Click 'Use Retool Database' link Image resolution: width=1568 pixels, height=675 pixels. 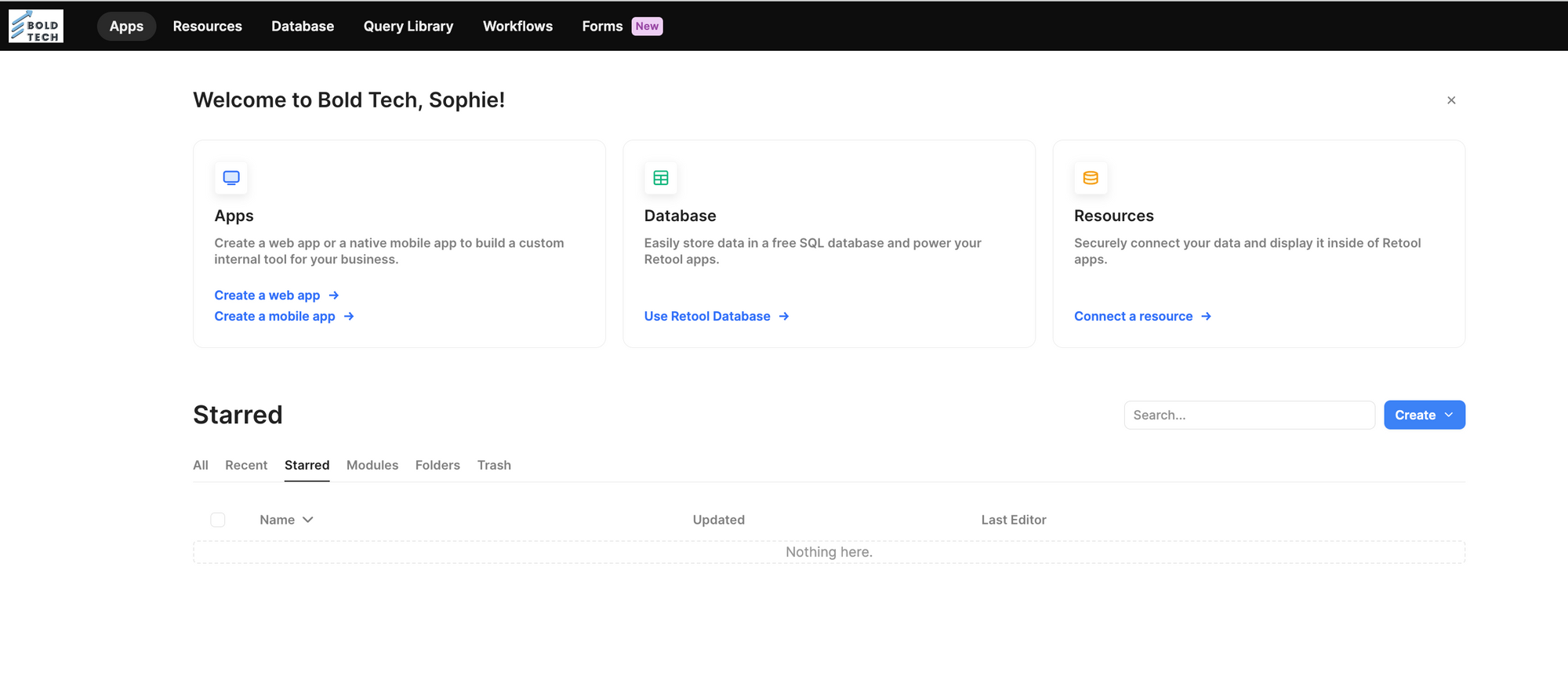pyautogui.click(x=717, y=317)
